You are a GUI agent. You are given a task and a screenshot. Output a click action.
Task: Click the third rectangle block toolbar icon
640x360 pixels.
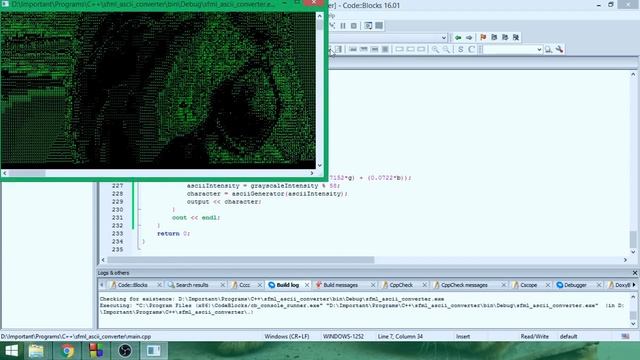coord(421,49)
